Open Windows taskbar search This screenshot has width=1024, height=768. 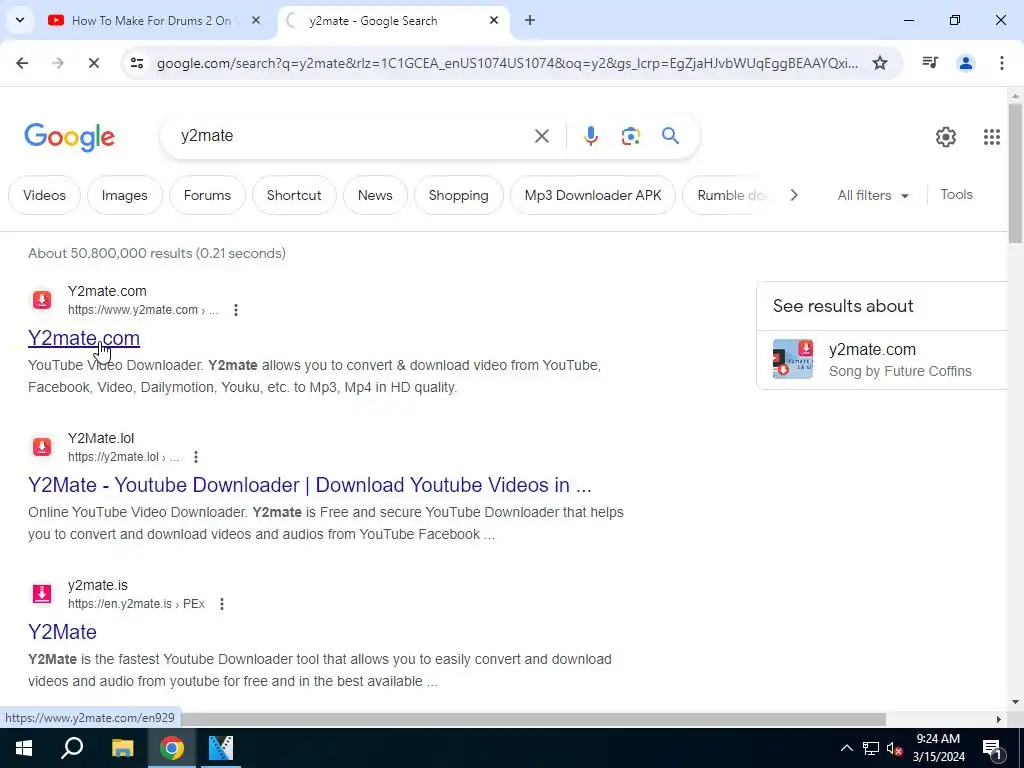(x=72, y=748)
